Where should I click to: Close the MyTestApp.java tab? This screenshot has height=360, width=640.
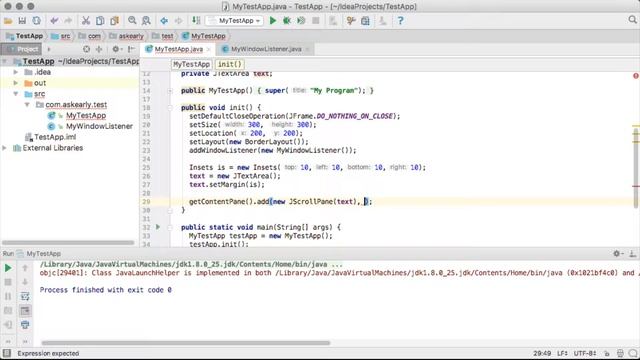[209, 49]
